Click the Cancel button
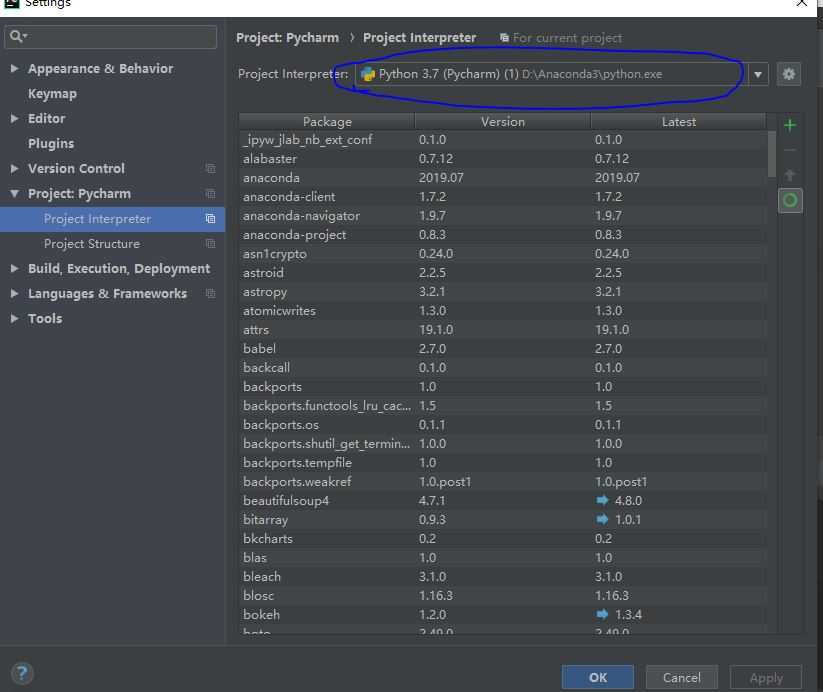This screenshot has width=823, height=692. 681,677
